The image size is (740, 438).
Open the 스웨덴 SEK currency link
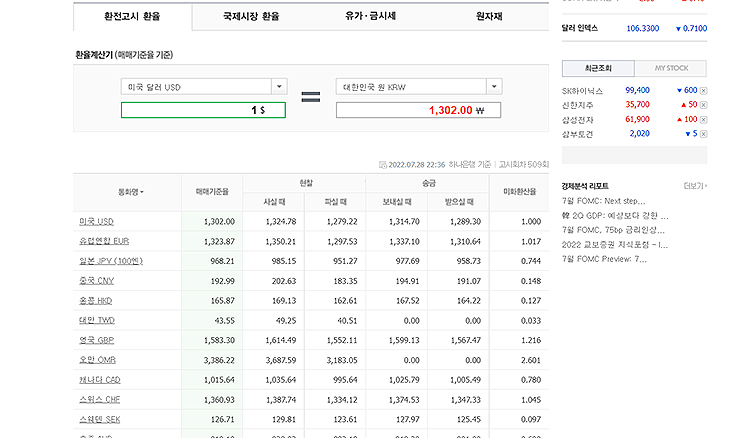[x=100, y=420]
